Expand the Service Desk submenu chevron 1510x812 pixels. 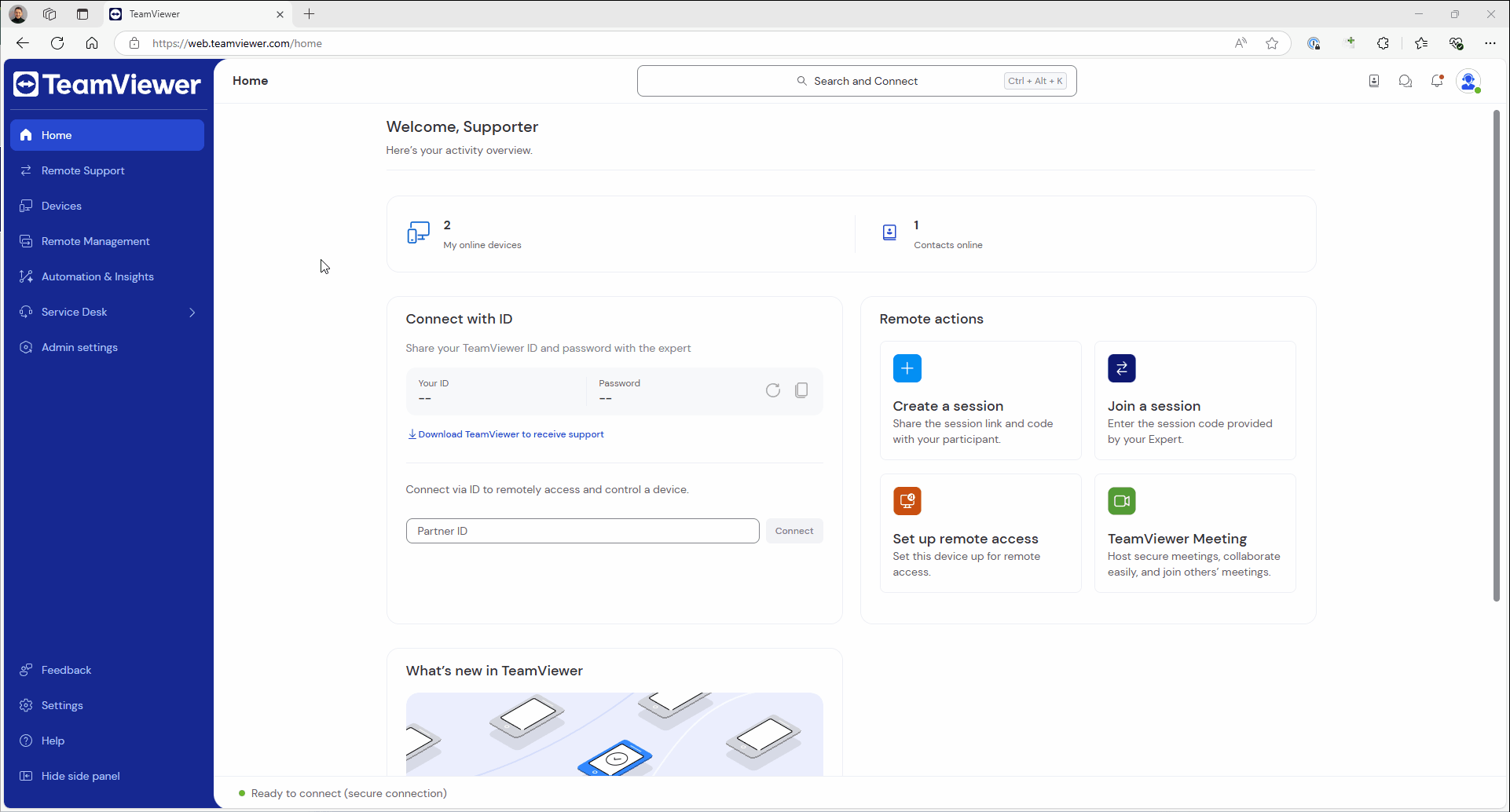[192, 313]
